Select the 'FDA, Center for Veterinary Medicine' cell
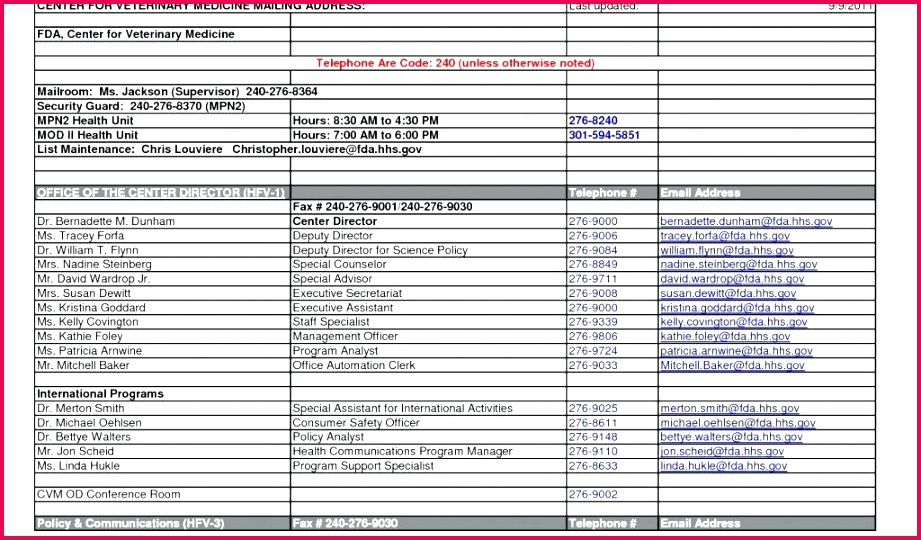 point(163,35)
